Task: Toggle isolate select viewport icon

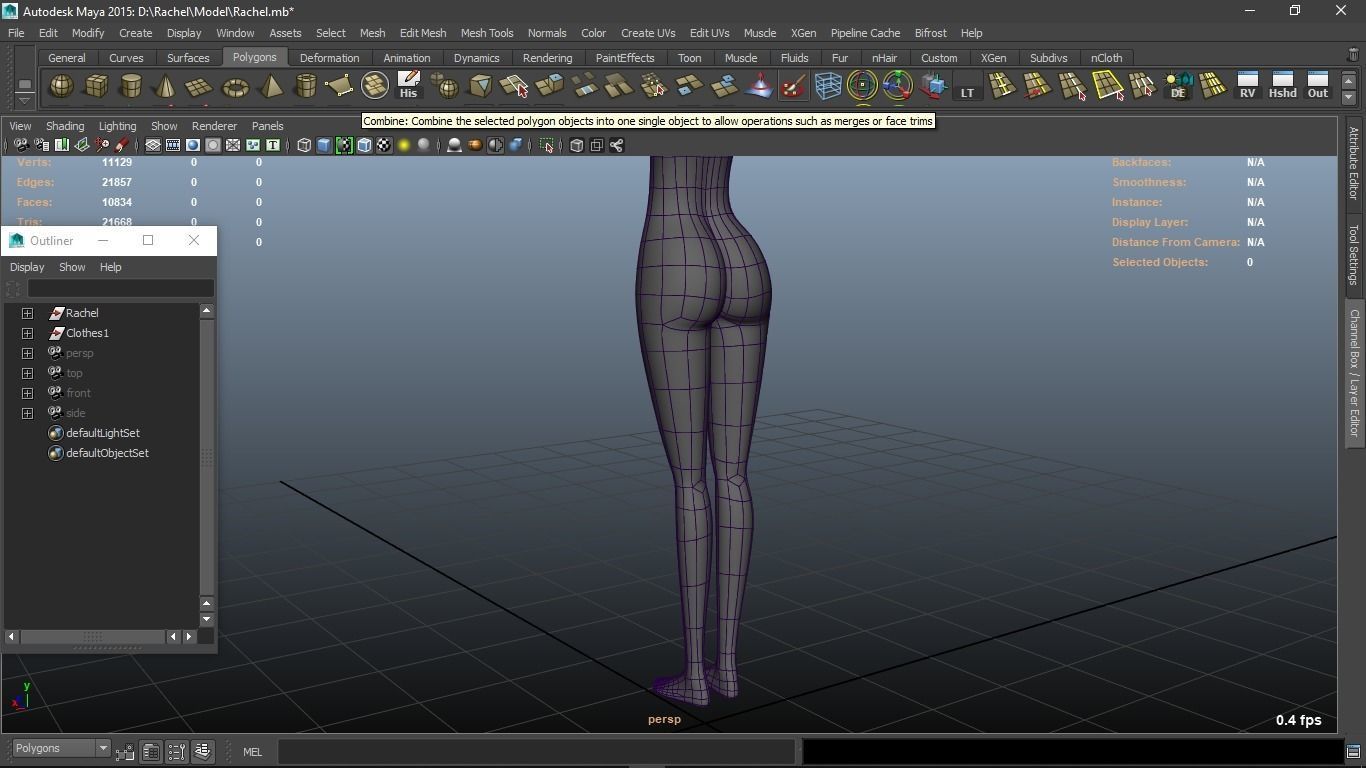Action: (547, 146)
